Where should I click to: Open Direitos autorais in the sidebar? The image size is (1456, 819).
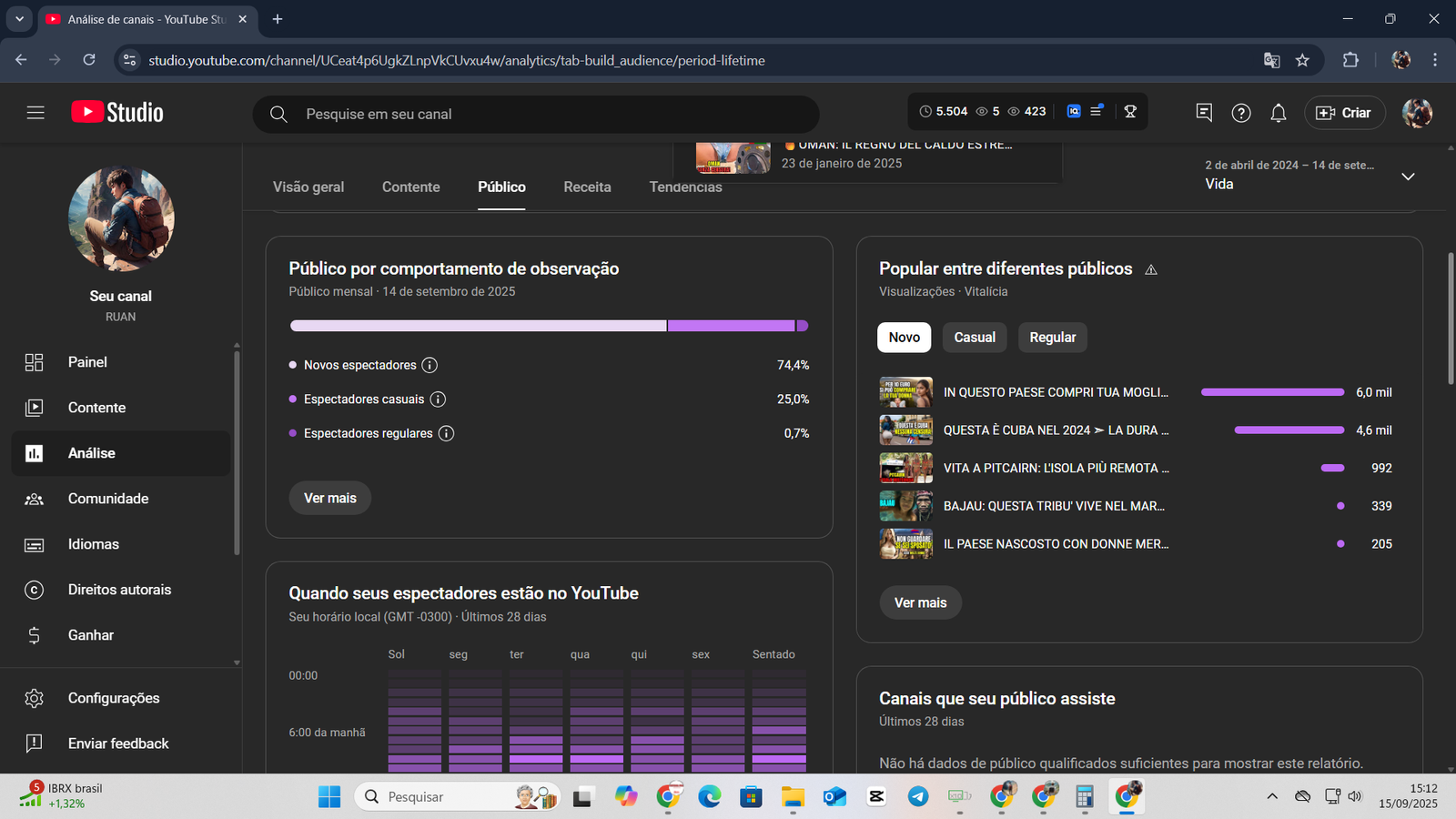pyautogui.click(x=121, y=590)
